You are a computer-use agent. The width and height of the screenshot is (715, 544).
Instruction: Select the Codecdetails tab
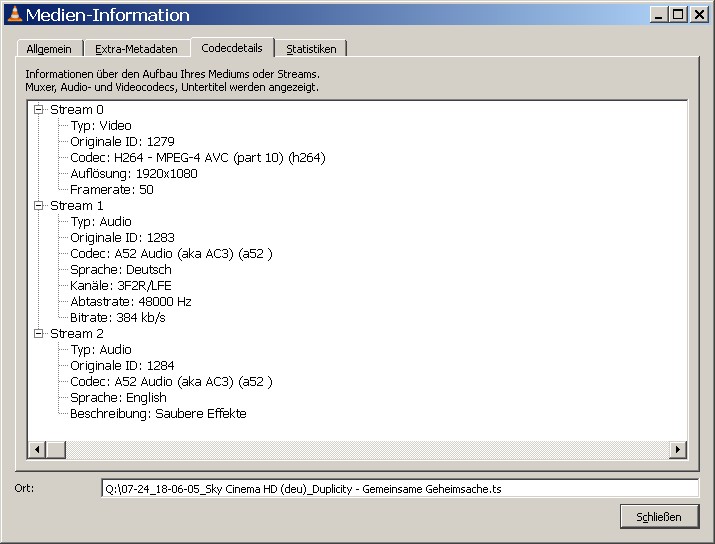point(232,48)
